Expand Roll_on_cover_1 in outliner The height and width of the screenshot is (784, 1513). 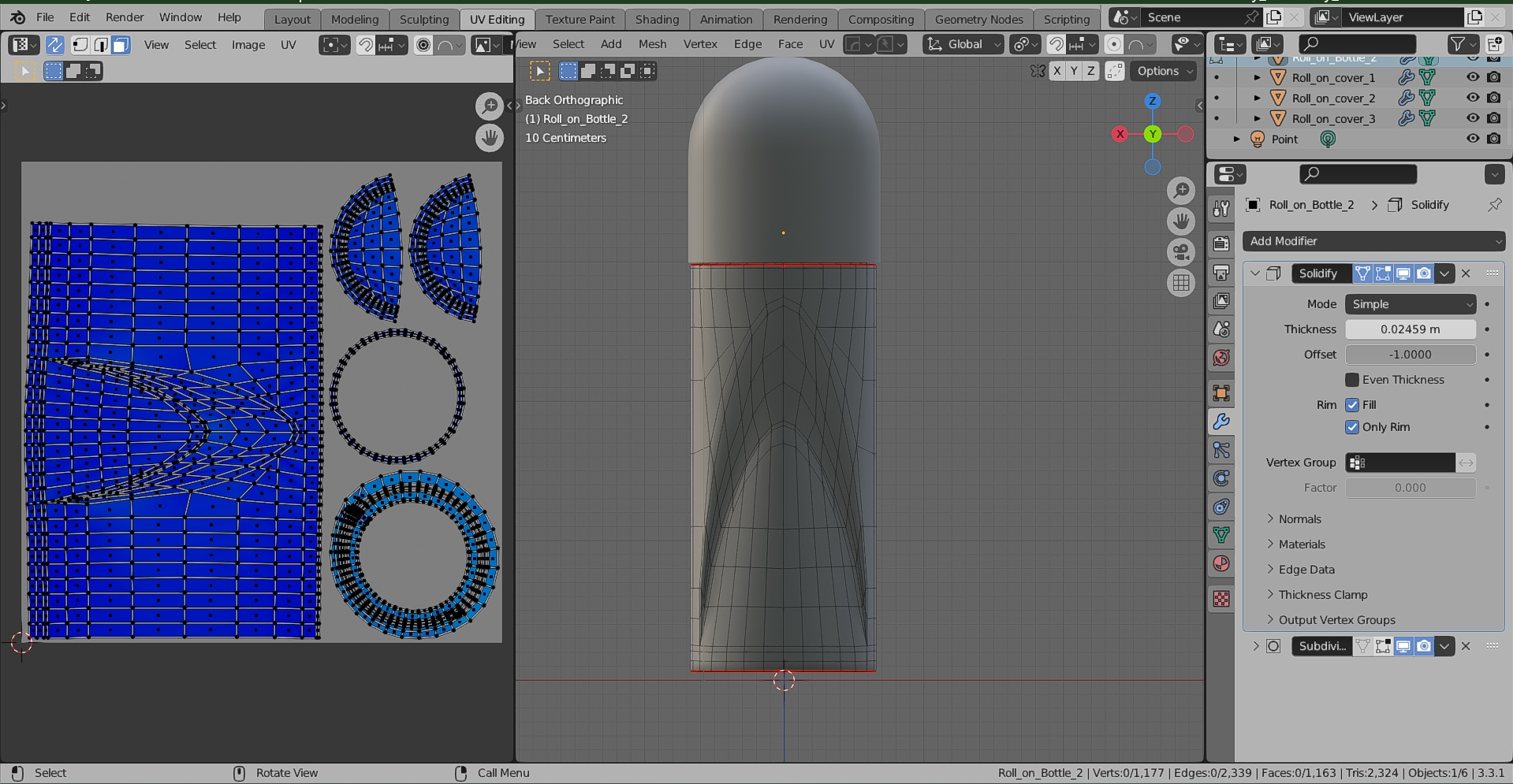1257,77
